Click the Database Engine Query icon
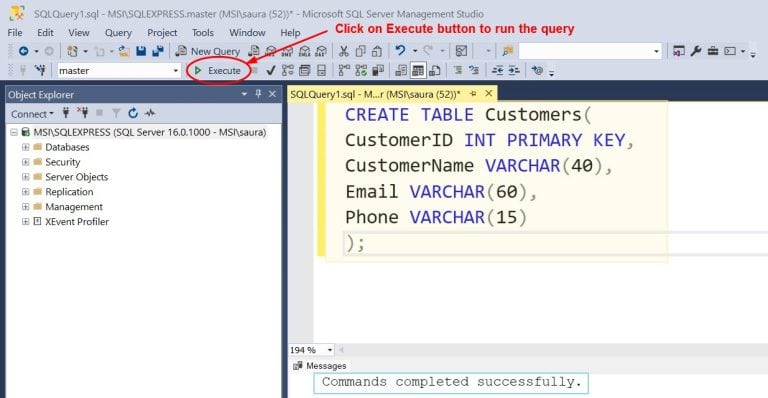 pos(254,51)
